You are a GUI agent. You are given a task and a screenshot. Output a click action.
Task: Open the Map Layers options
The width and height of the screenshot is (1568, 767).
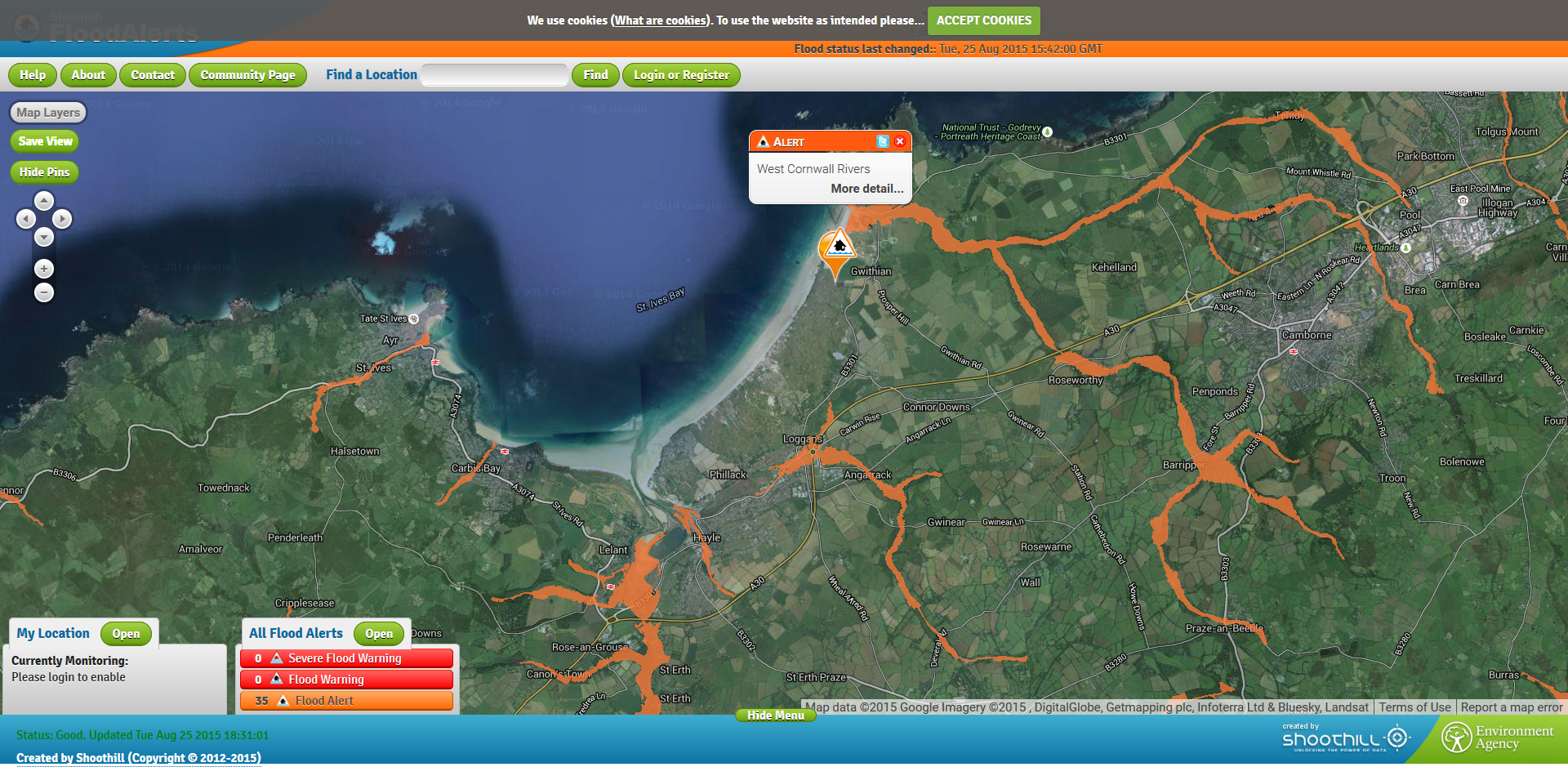pyautogui.click(x=48, y=113)
